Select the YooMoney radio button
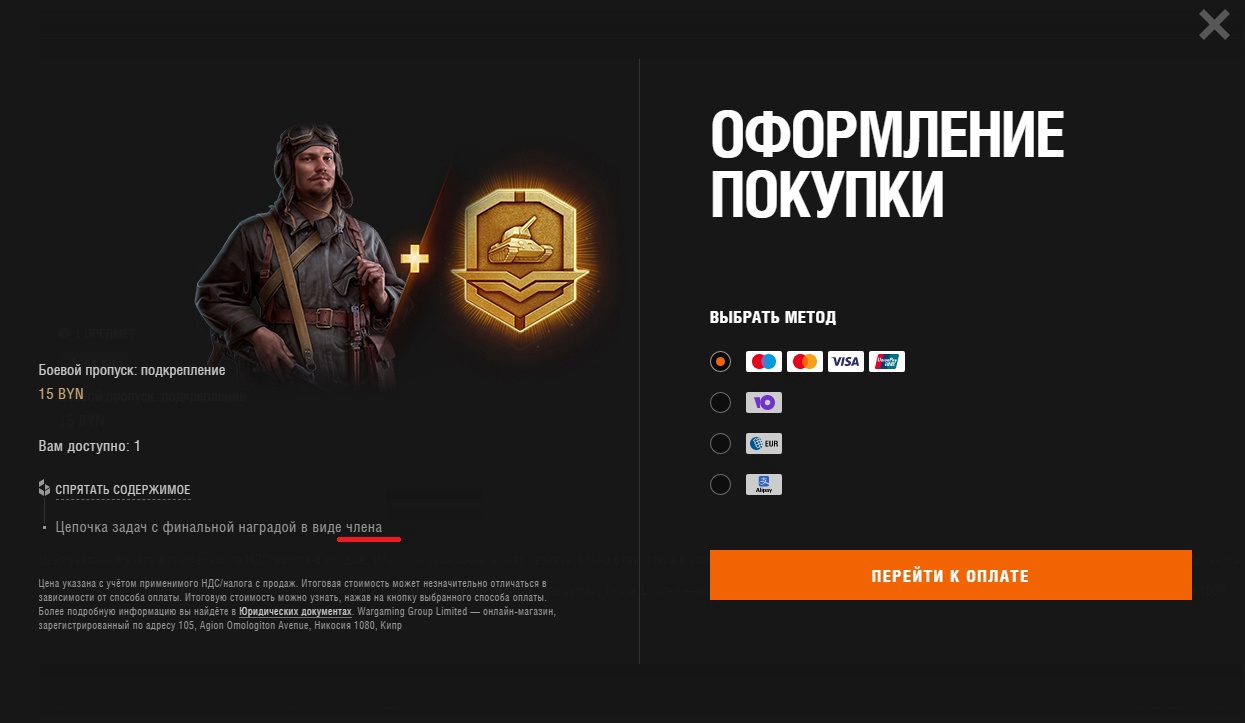This screenshot has width=1245, height=723. [x=720, y=403]
